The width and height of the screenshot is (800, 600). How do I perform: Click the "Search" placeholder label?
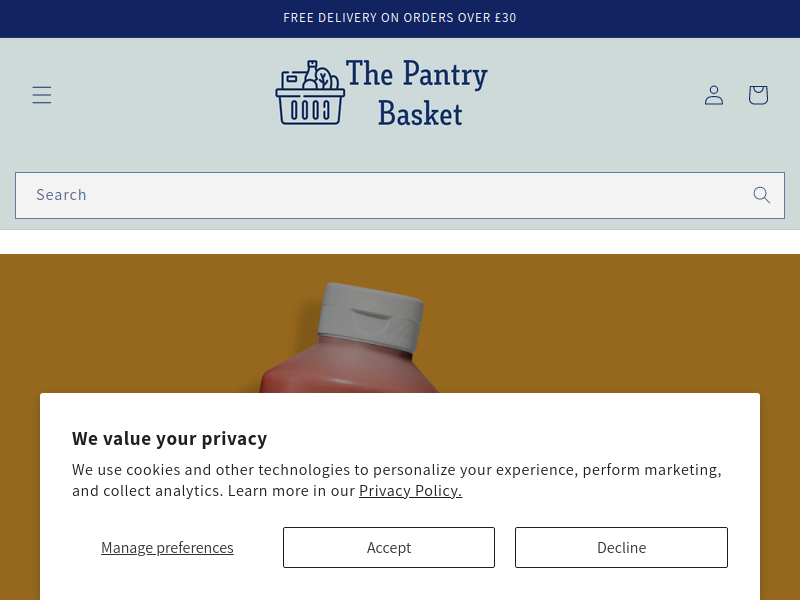coord(61,195)
